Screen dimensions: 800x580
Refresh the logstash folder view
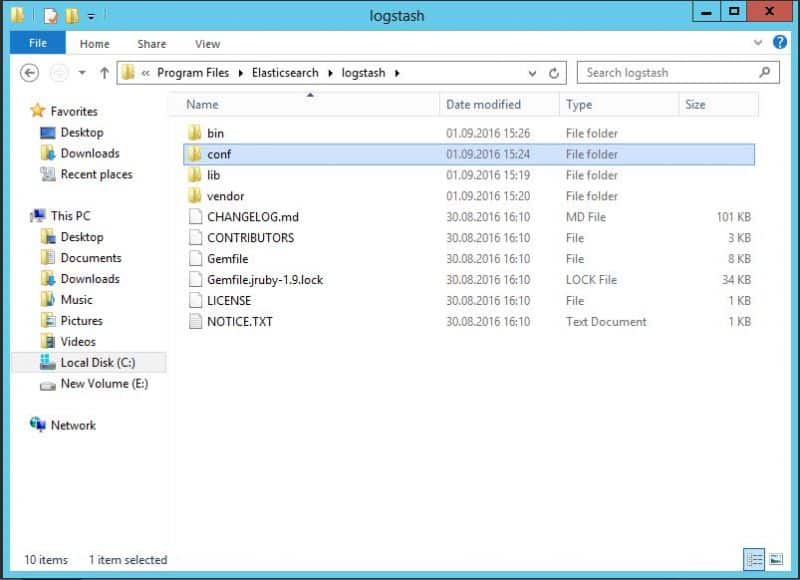tap(556, 73)
